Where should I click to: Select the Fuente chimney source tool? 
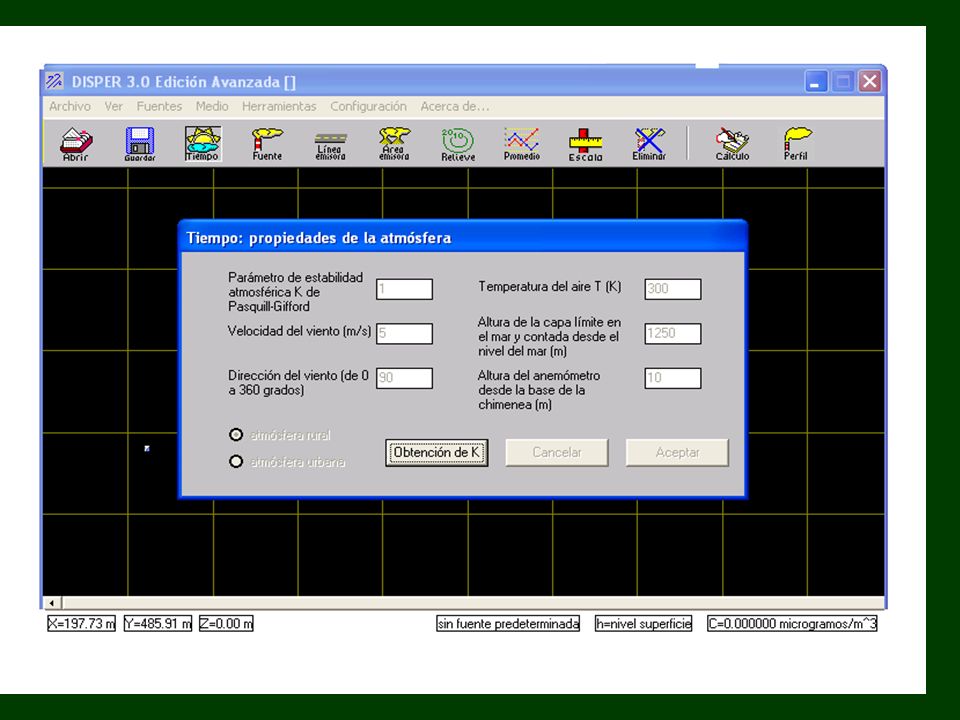268,144
